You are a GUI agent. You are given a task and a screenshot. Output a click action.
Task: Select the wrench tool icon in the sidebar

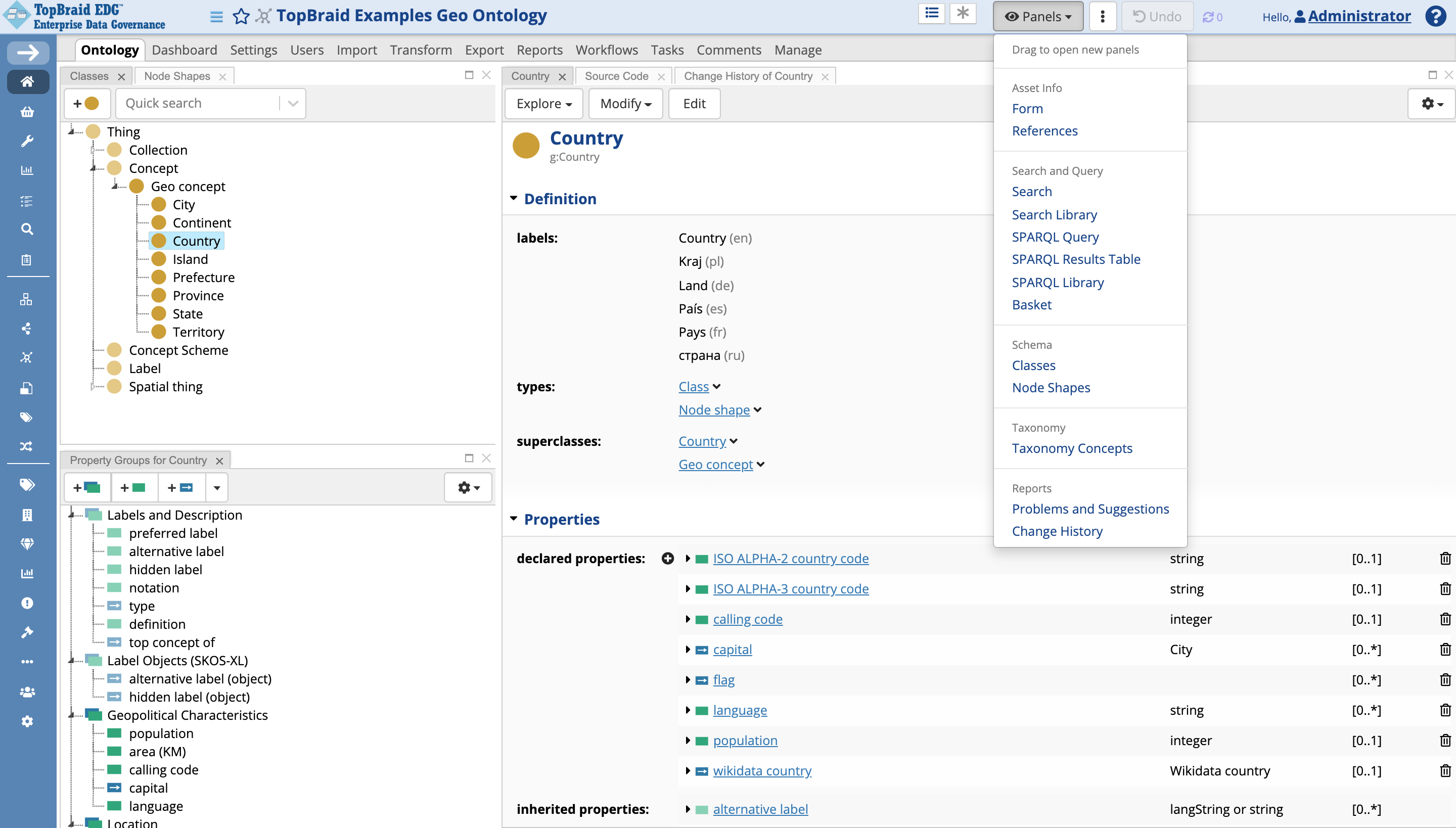27,141
